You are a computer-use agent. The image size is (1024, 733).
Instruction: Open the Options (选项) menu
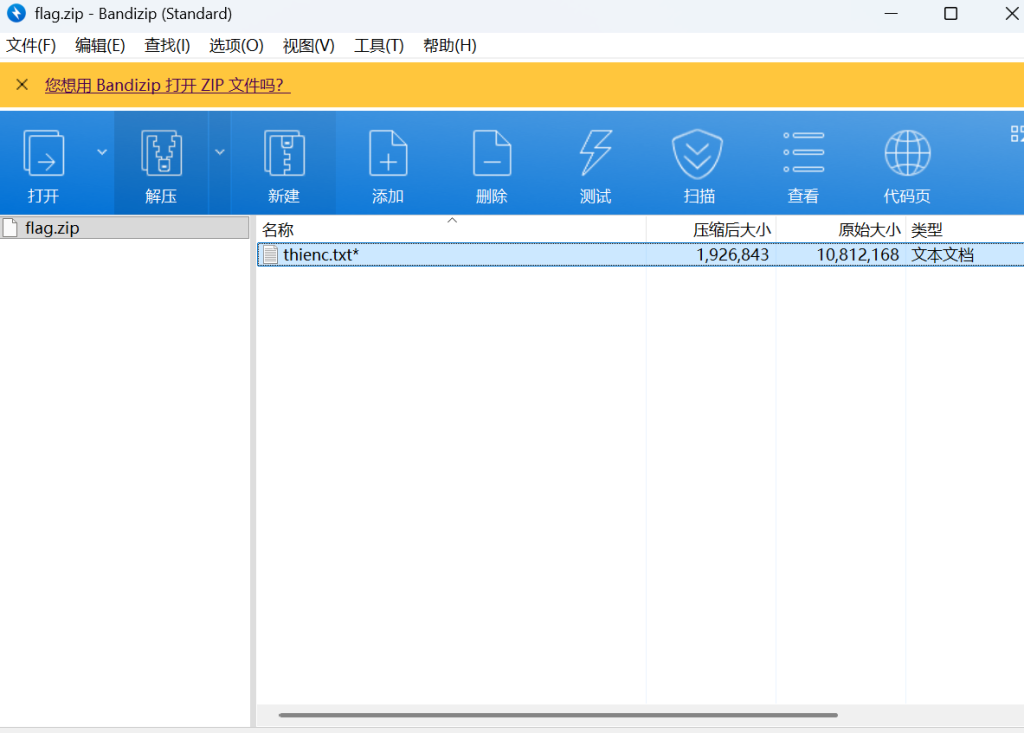236,46
